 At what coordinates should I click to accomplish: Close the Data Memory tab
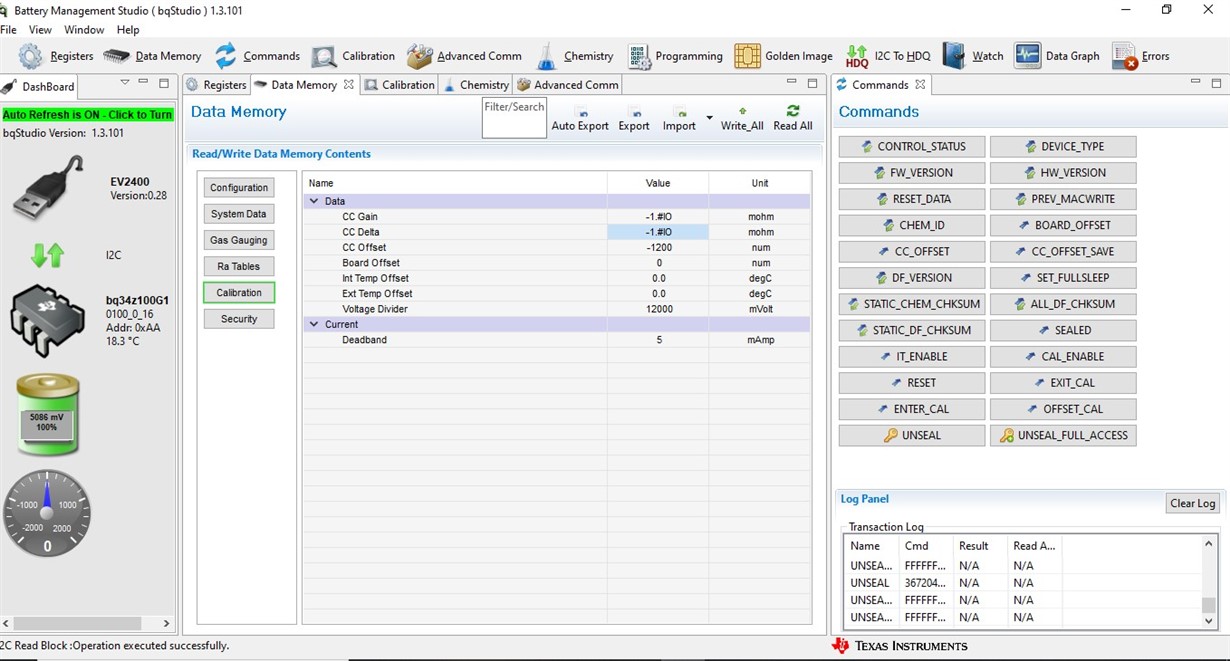pos(349,85)
